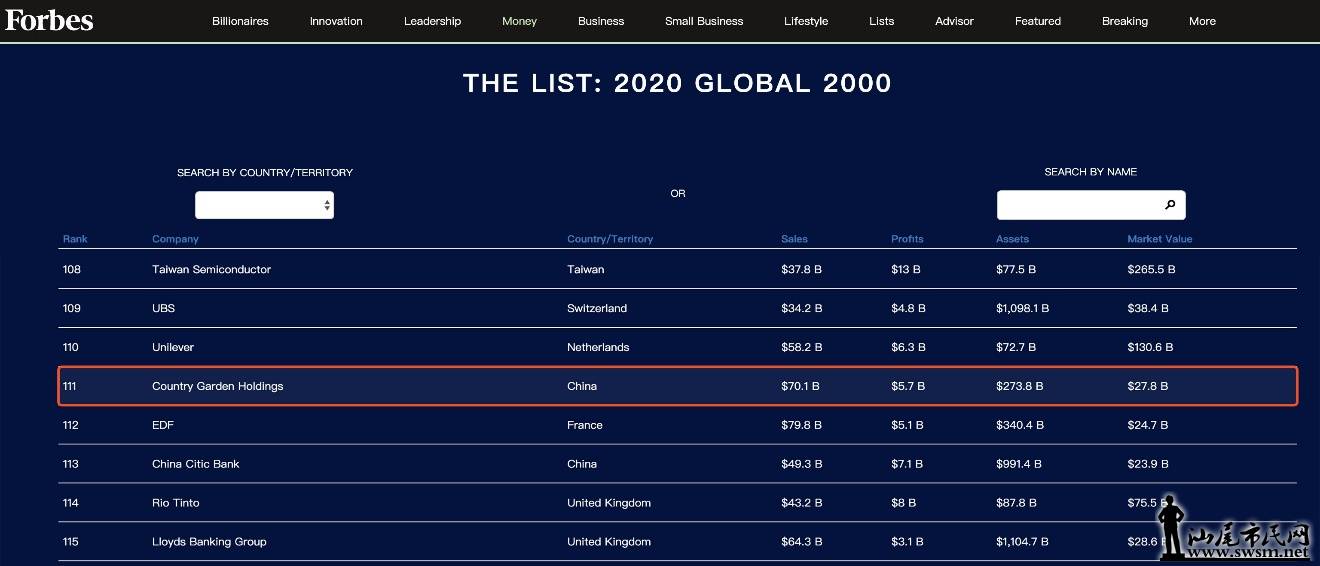Sort by the Assets column header
1320x566 pixels.
[1012, 239]
